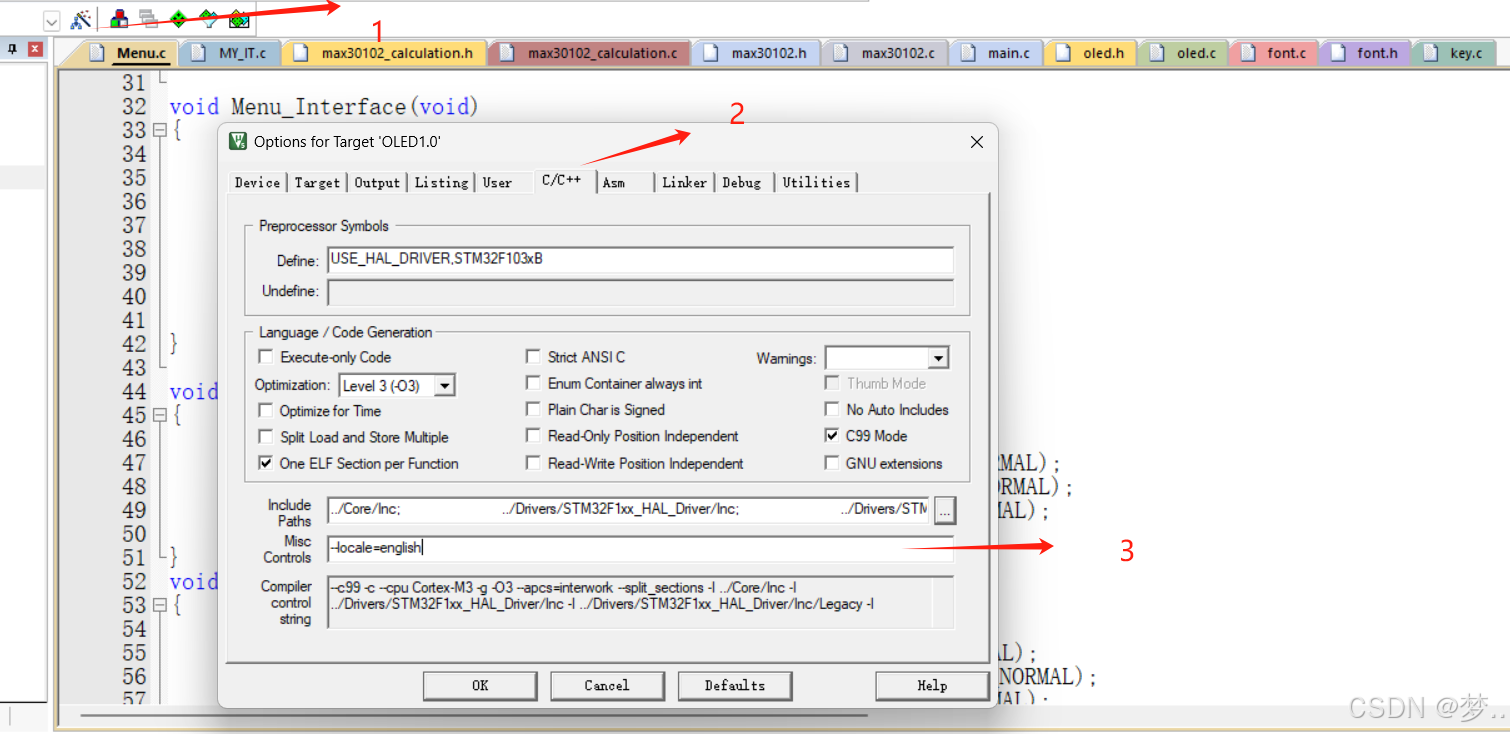
Task: Enable Optimize for Time checkbox
Action: [266, 411]
